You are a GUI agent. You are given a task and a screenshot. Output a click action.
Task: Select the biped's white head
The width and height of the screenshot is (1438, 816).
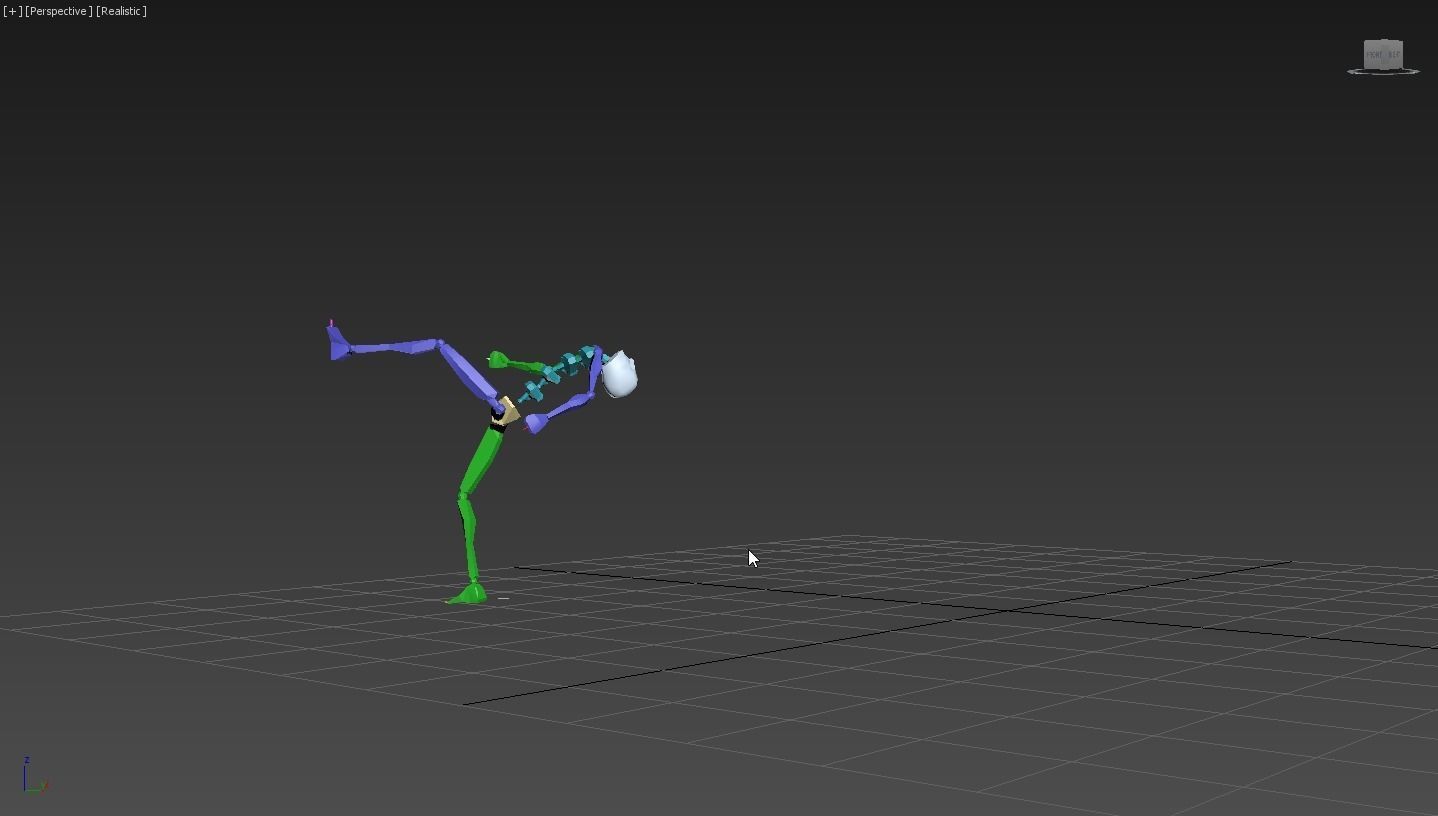(620, 375)
